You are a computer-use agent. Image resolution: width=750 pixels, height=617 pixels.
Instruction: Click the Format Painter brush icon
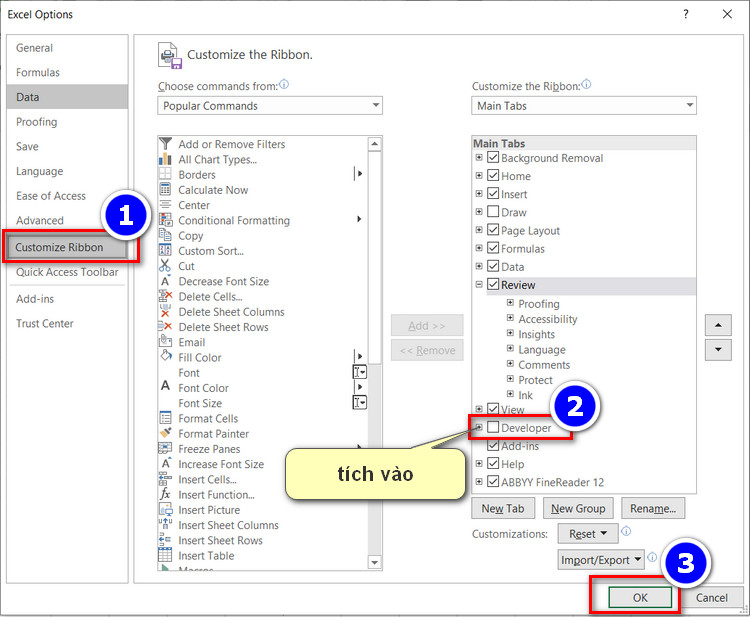pyautogui.click(x=166, y=434)
